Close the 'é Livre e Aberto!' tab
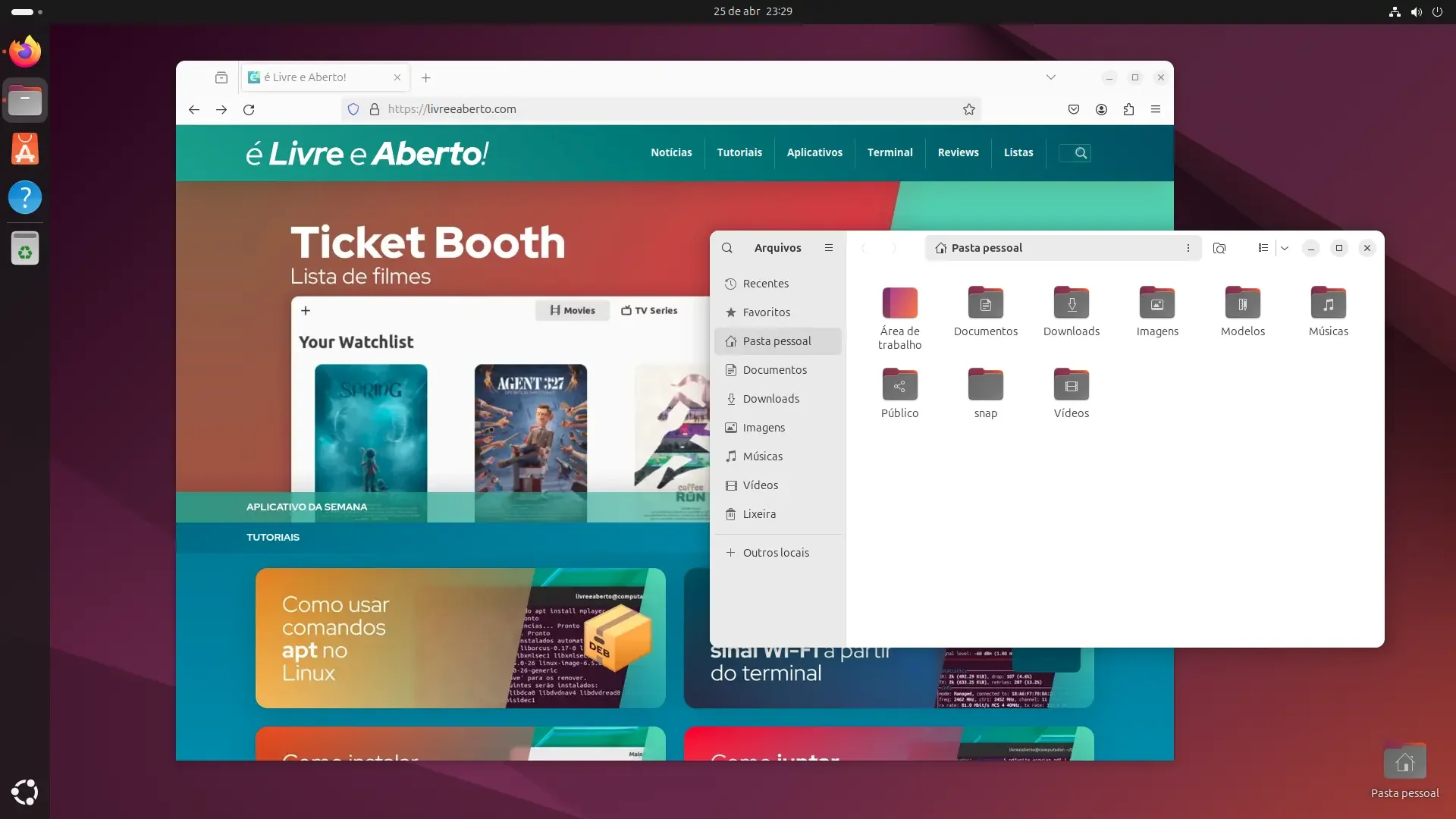 pyautogui.click(x=397, y=77)
